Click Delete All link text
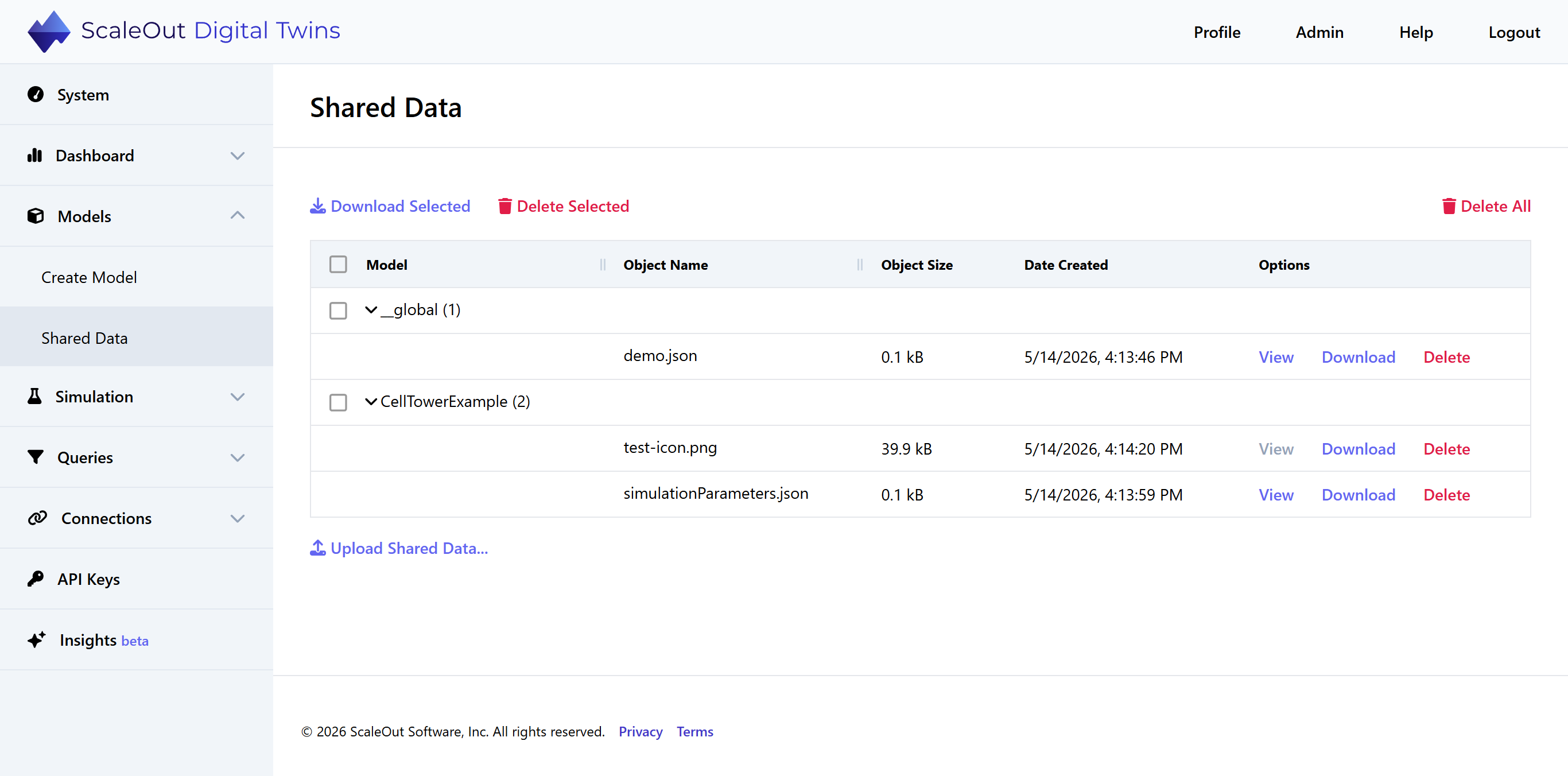Viewport: 1568px width, 776px height. (1496, 206)
